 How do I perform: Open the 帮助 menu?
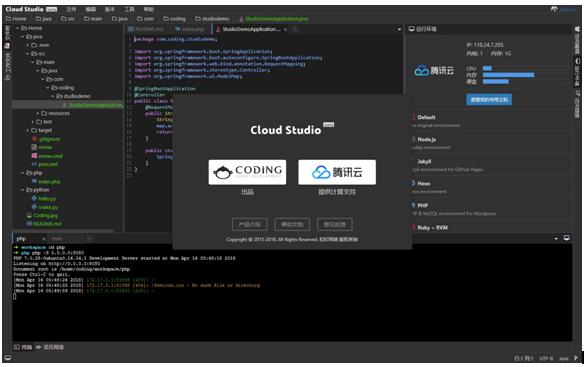click(x=148, y=9)
